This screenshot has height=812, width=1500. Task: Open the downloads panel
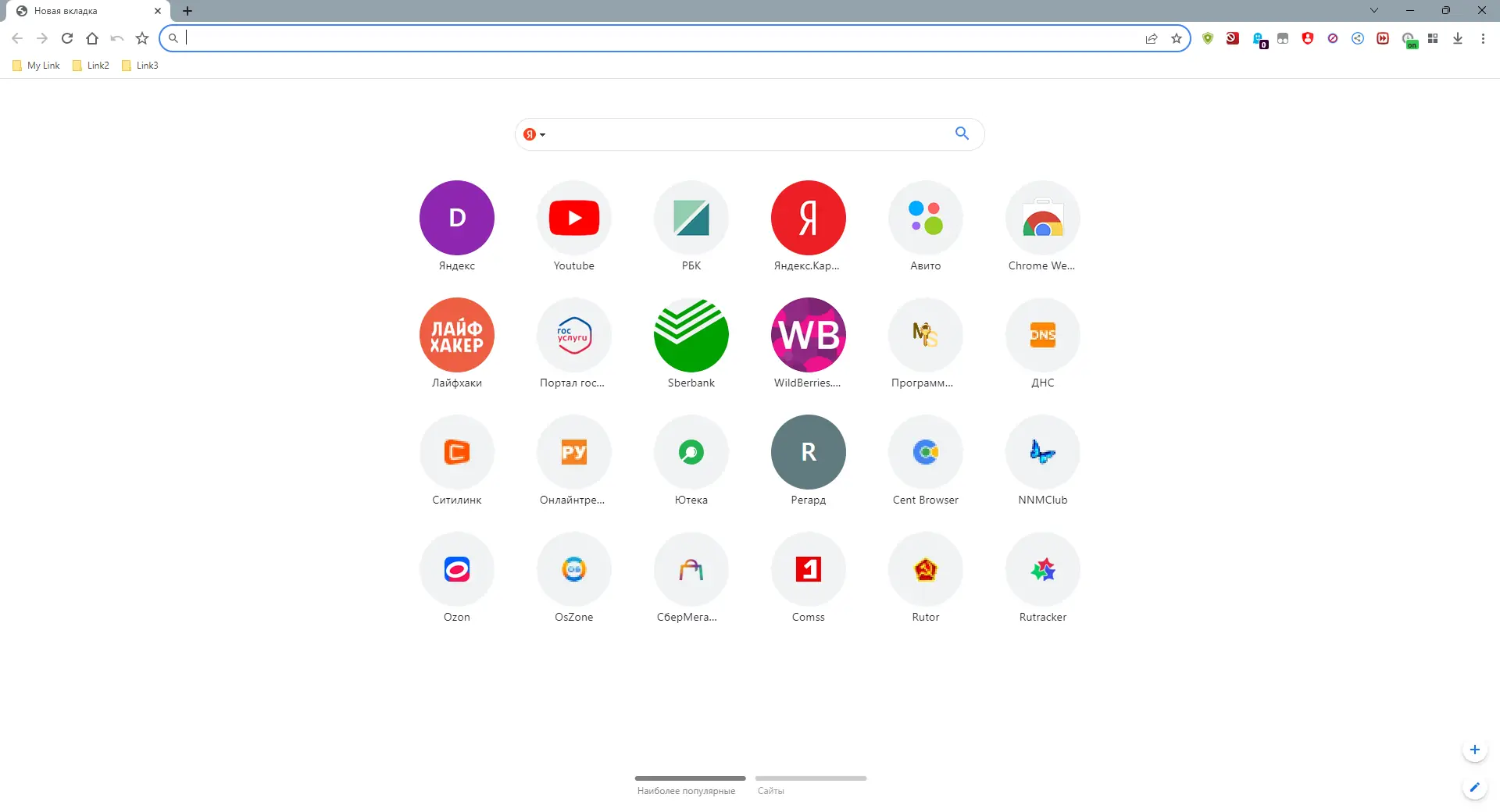(1458, 38)
